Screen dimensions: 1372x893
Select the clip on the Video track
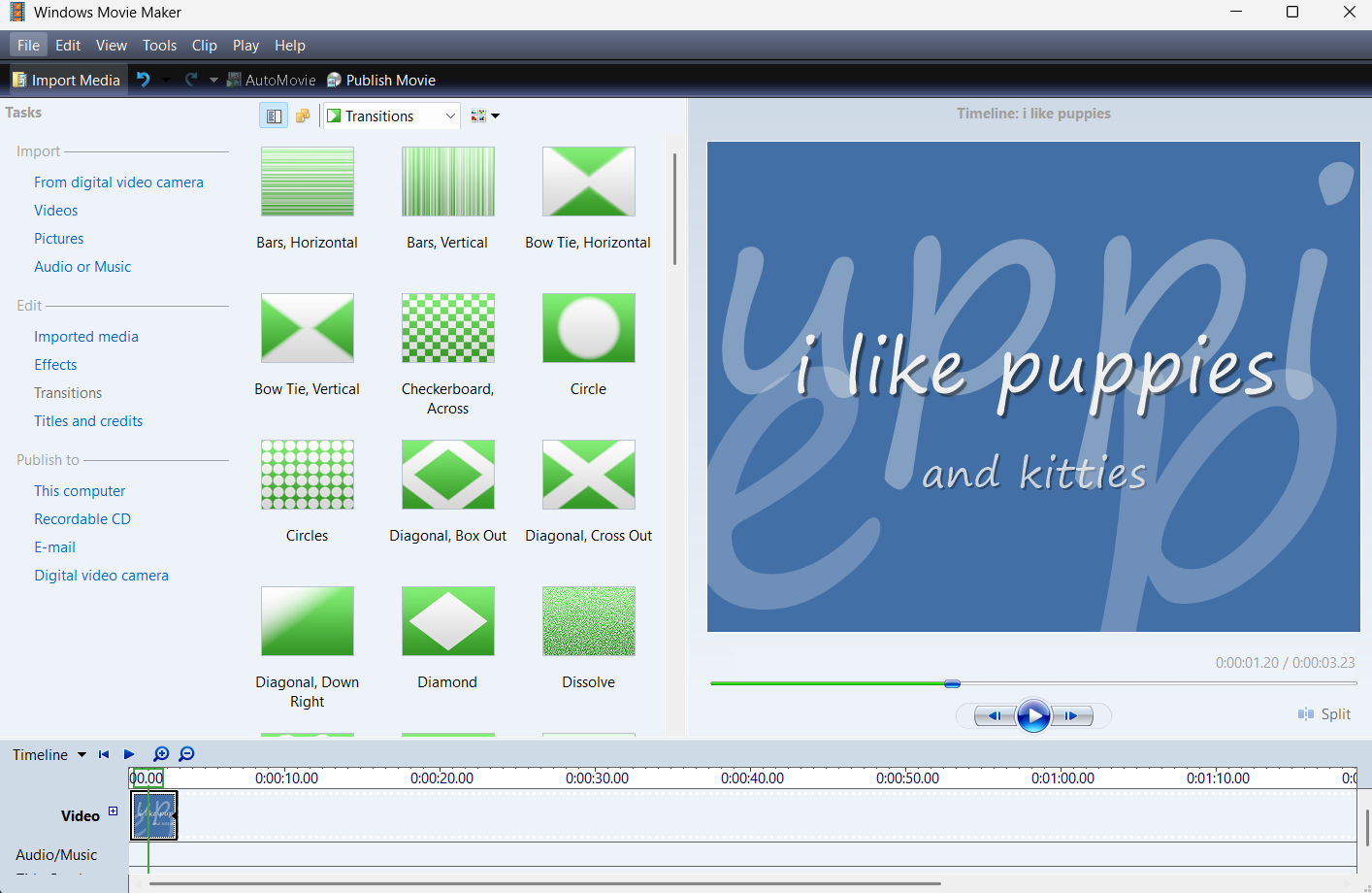154,815
